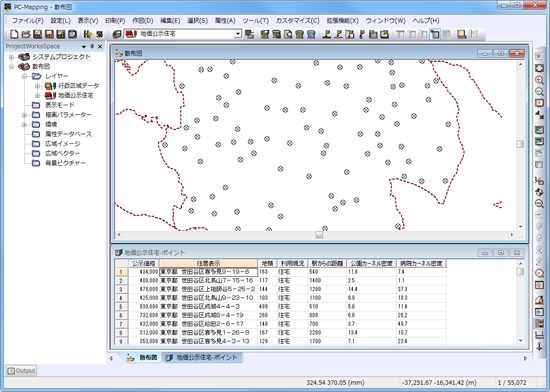
Task: Click the 病院カーネル密度 column header
Action: pos(422,263)
